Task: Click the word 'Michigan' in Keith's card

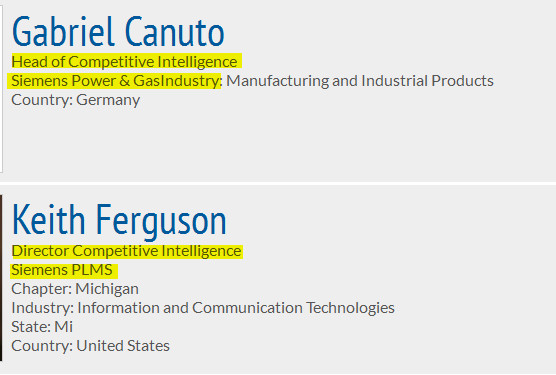Action: 107,289
